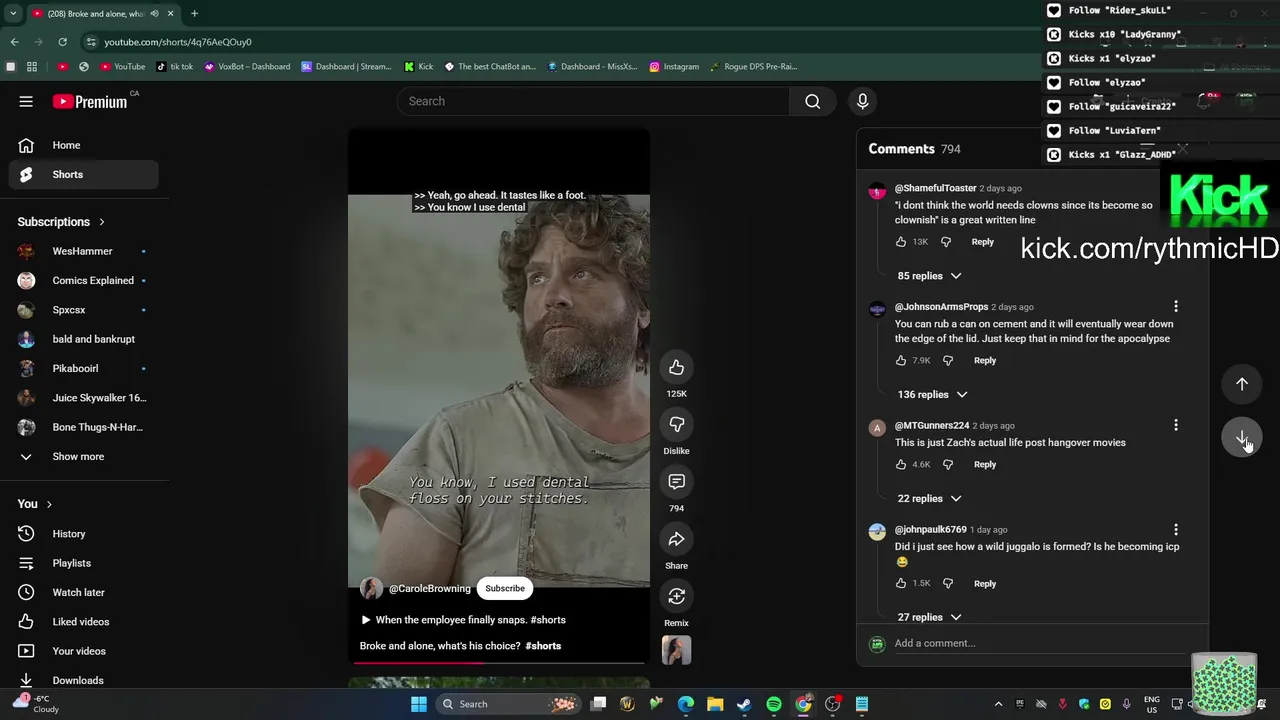The width and height of the screenshot is (1280, 720).
Task: Select Shorts in the sidebar
Action: pyautogui.click(x=84, y=175)
